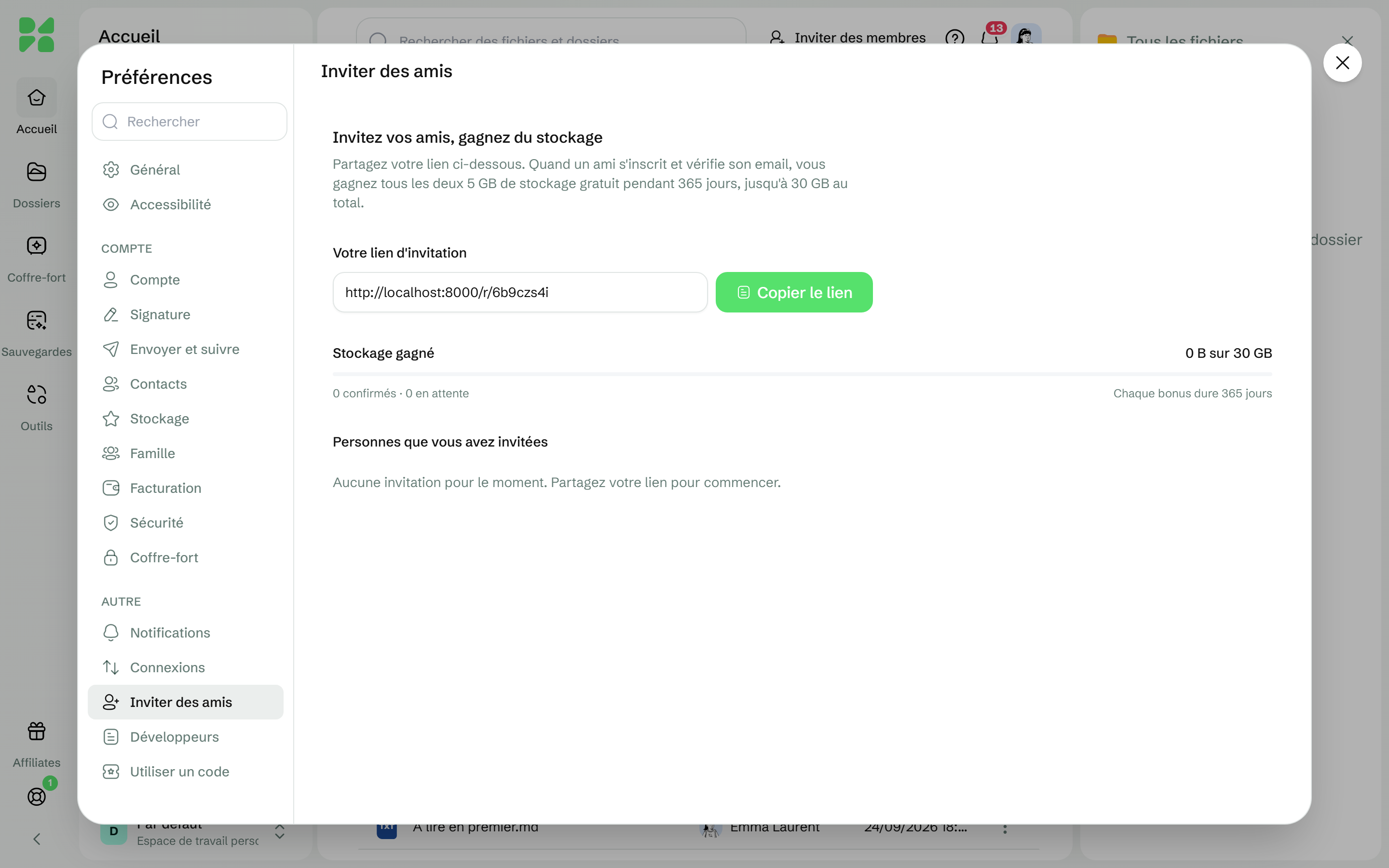Image resolution: width=1389 pixels, height=868 pixels.
Task: Open Dossiers in the left rail
Action: pyautogui.click(x=36, y=184)
